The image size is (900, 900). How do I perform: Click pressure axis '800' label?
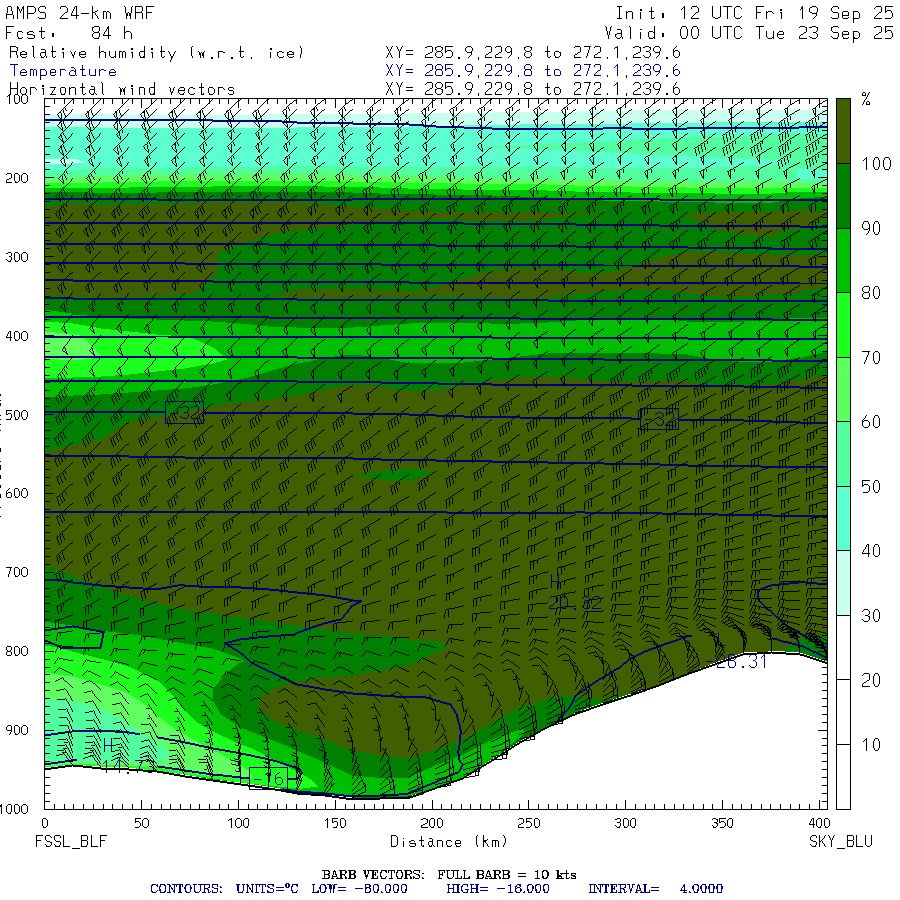17,651
